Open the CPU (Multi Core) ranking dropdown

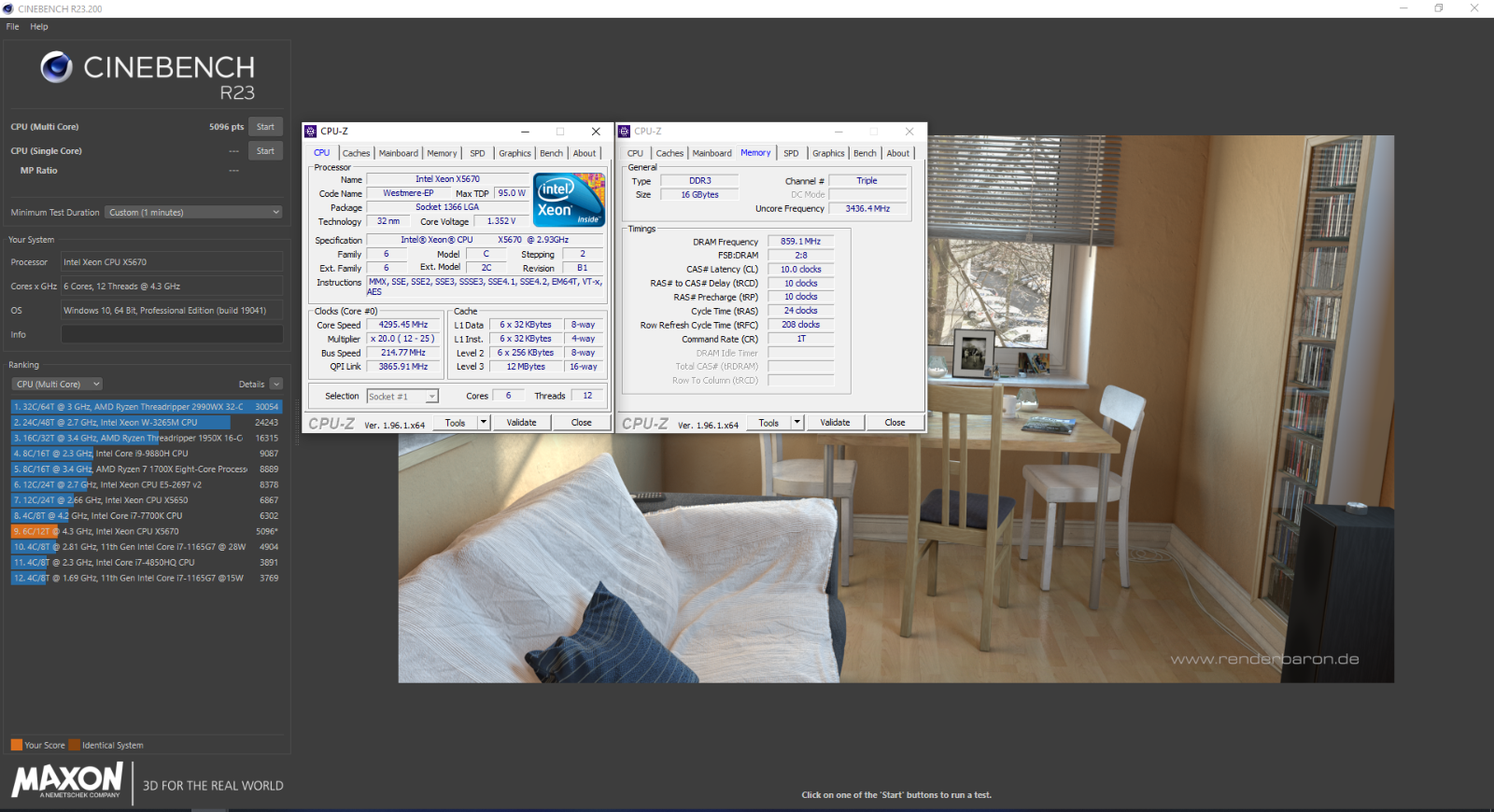tap(58, 384)
